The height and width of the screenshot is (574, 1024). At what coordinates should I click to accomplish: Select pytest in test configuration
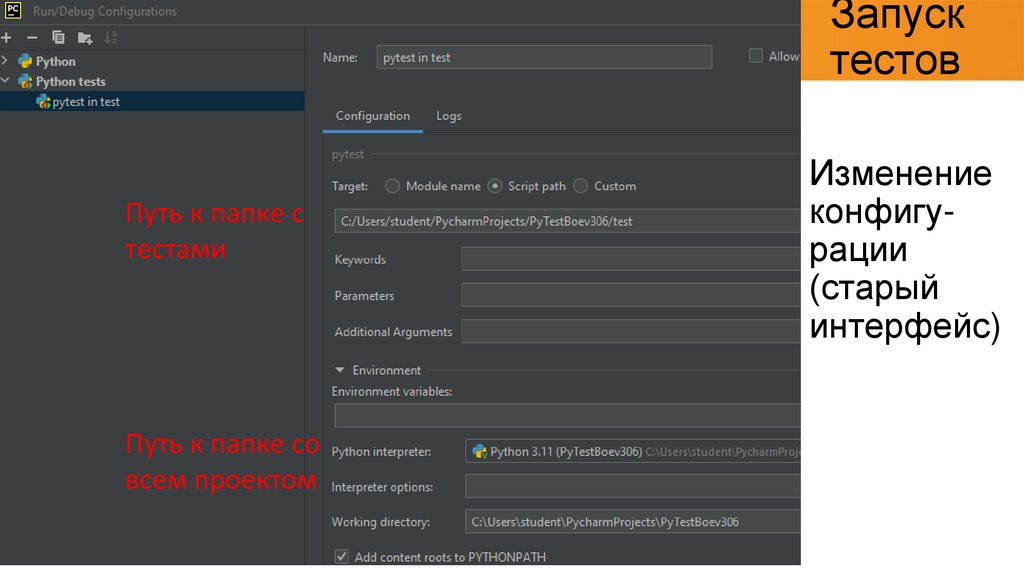point(152,102)
